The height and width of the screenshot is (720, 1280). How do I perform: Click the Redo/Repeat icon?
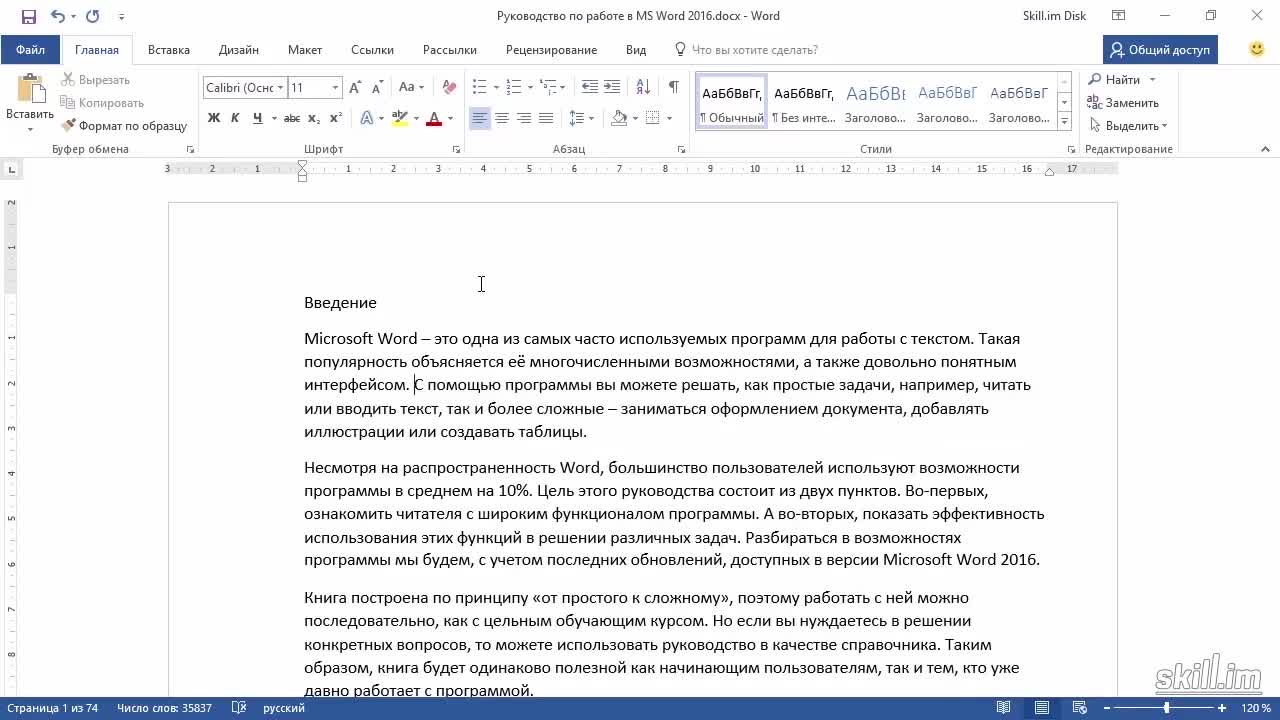pyautogui.click(x=93, y=16)
